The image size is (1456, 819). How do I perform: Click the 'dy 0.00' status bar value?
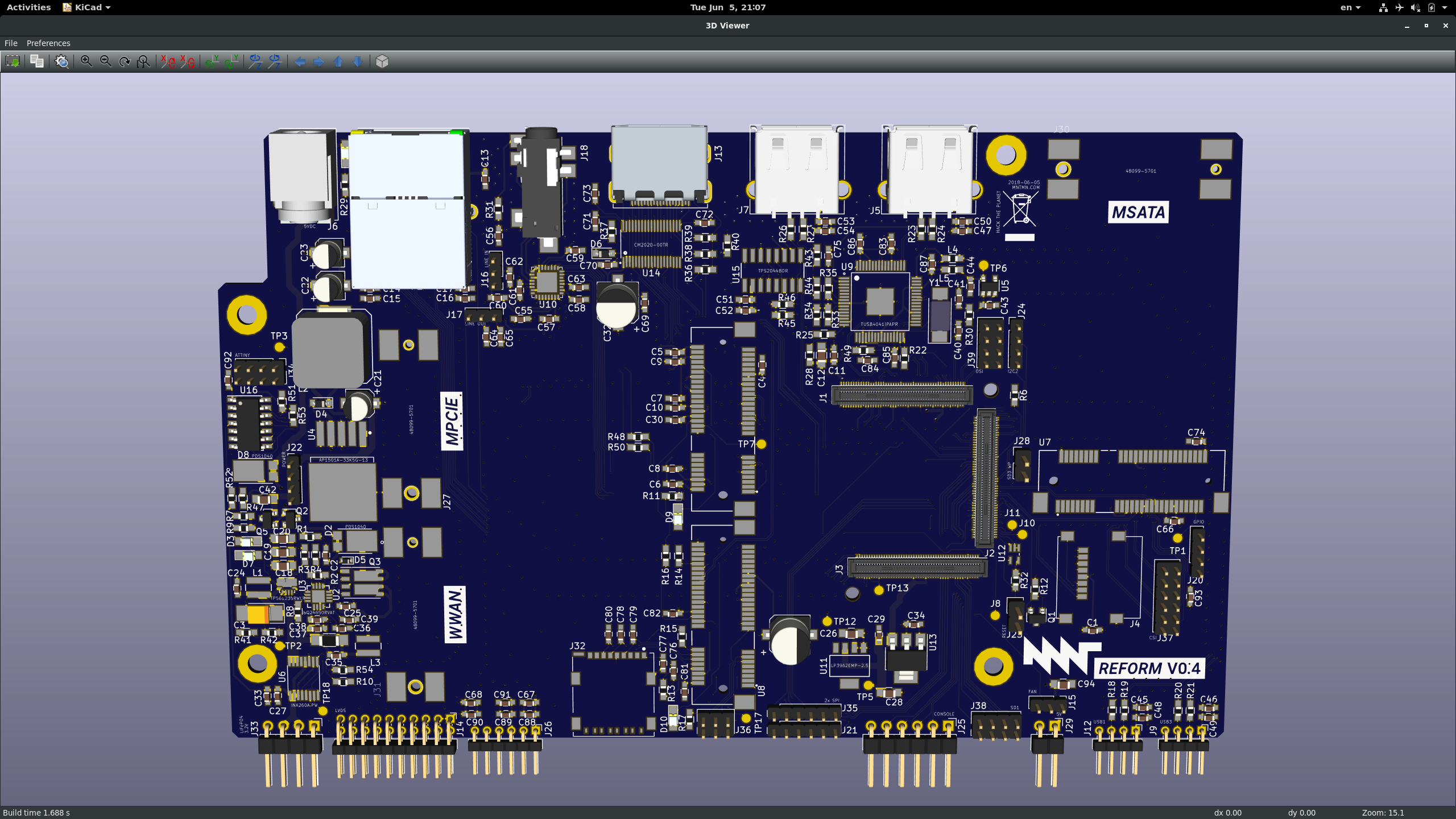click(x=1302, y=813)
